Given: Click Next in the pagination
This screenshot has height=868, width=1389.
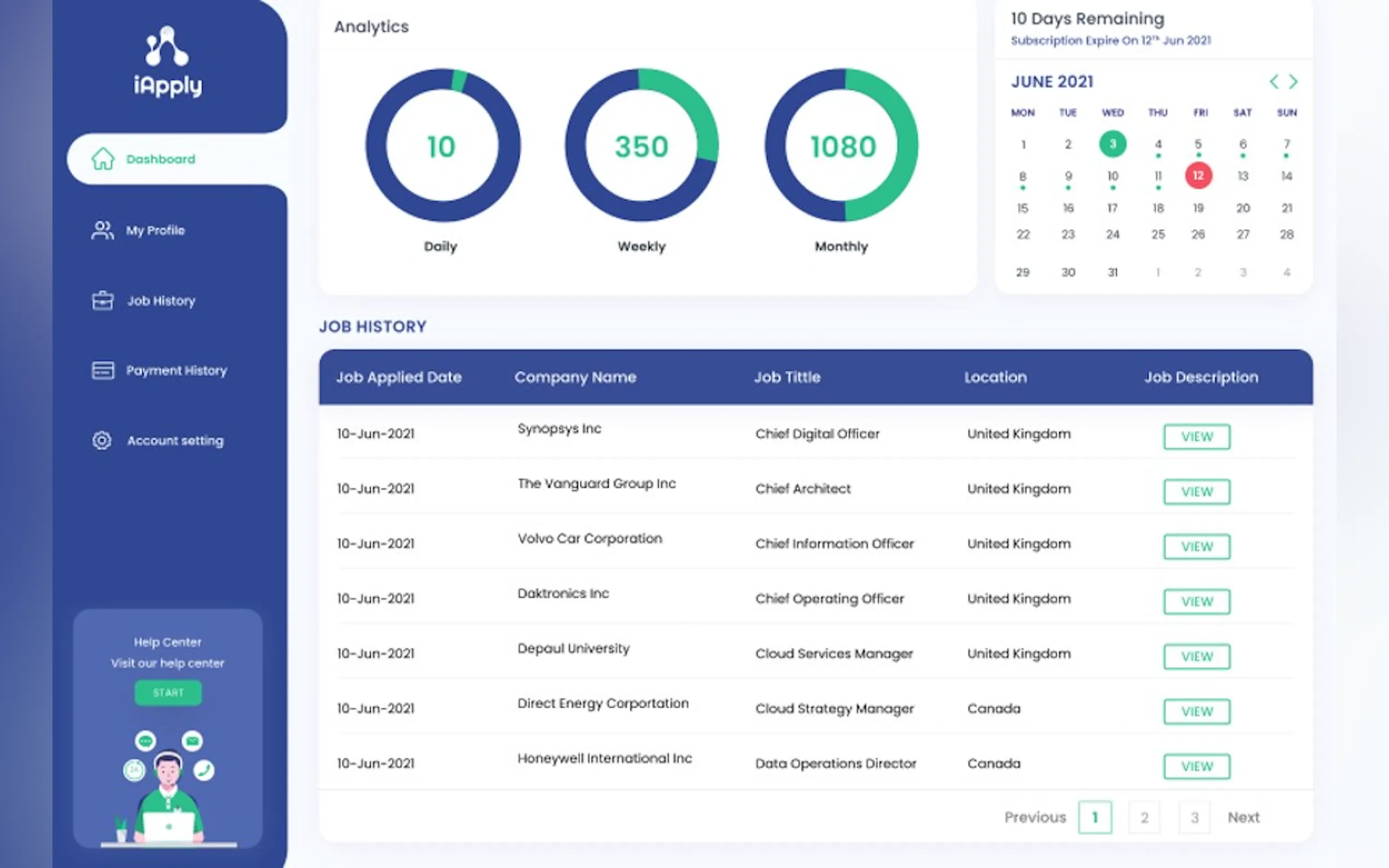Looking at the screenshot, I should [x=1243, y=817].
